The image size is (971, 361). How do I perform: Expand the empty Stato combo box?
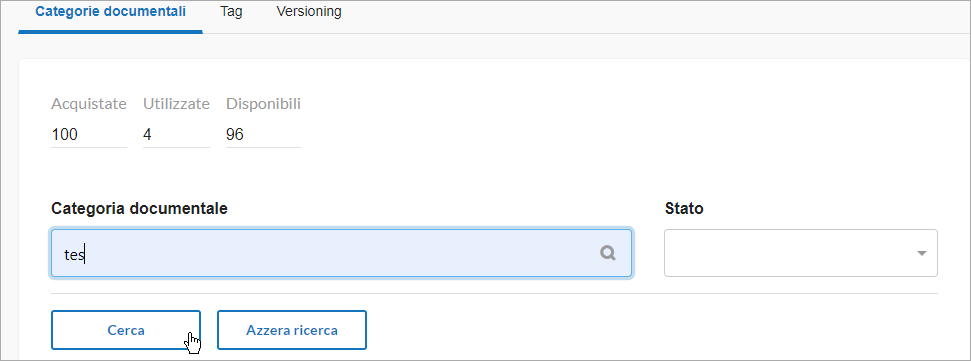pos(801,253)
